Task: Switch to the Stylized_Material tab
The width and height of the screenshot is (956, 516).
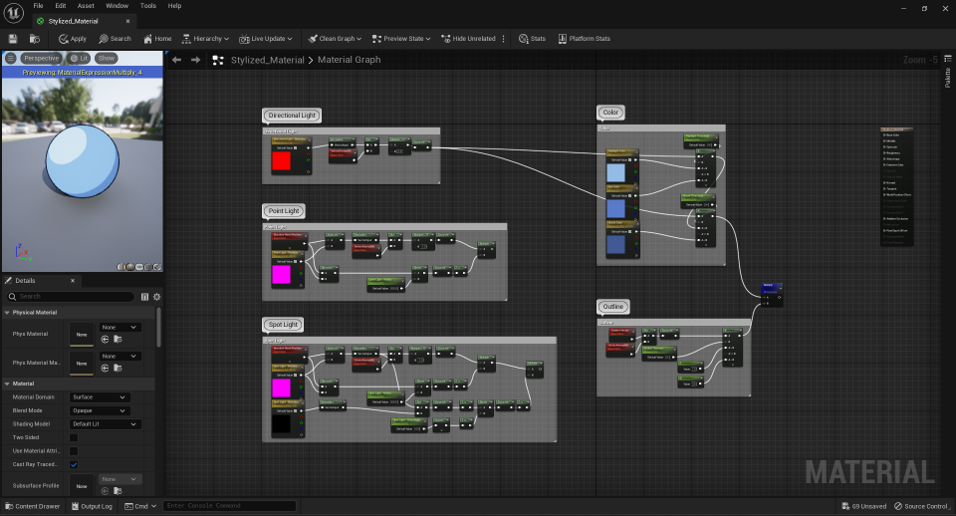Action: [74, 21]
